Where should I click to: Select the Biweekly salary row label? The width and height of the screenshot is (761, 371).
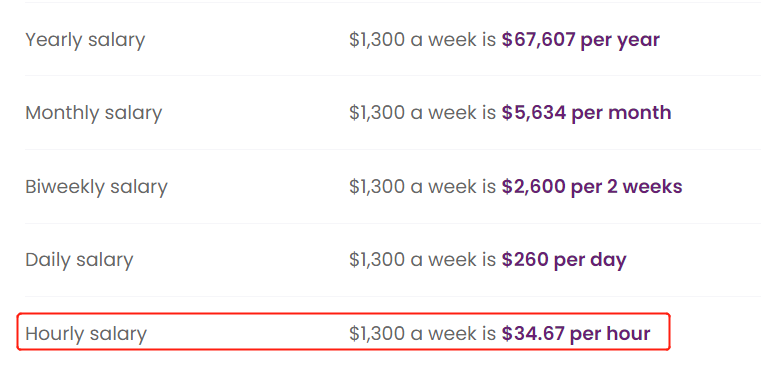click(96, 187)
